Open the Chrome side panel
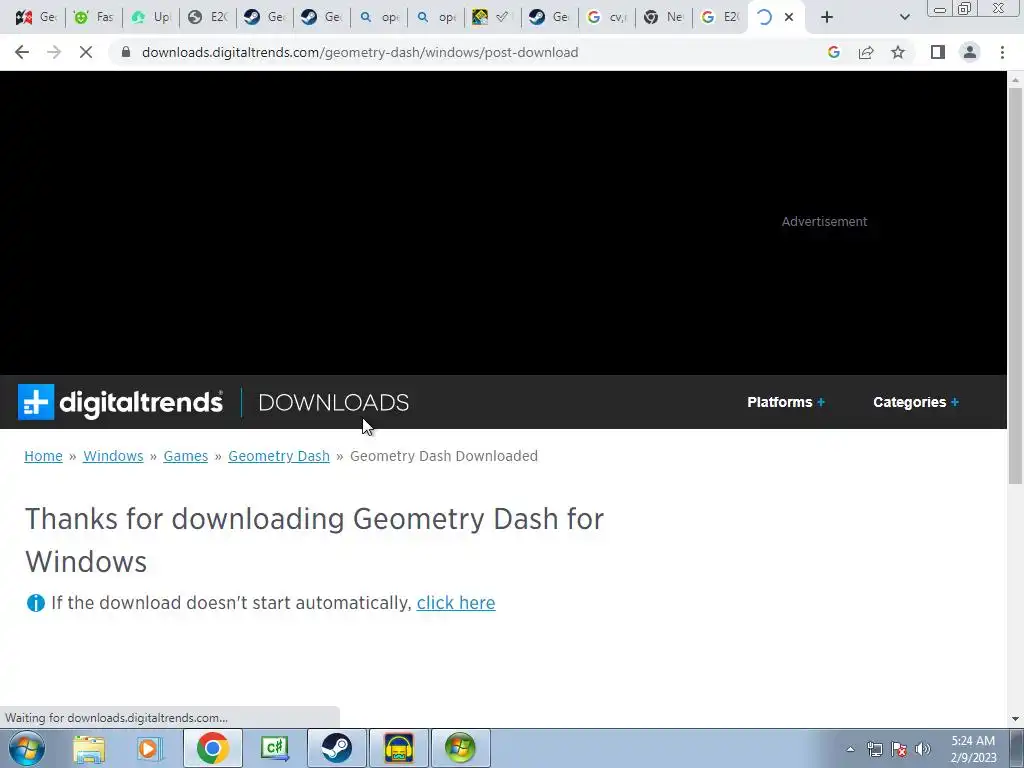Viewport: 1024px width, 768px height. 938,52
